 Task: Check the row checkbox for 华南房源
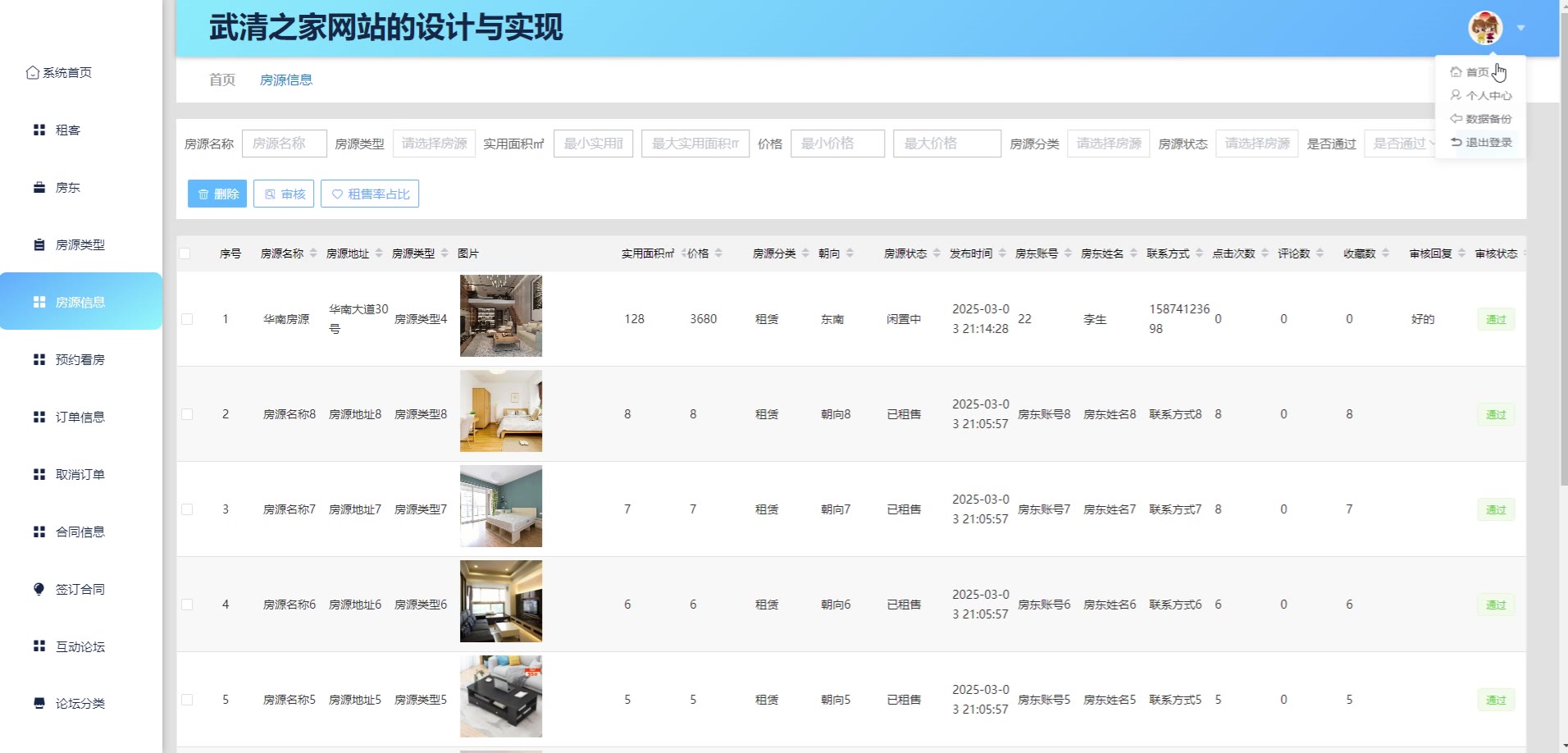187,319
